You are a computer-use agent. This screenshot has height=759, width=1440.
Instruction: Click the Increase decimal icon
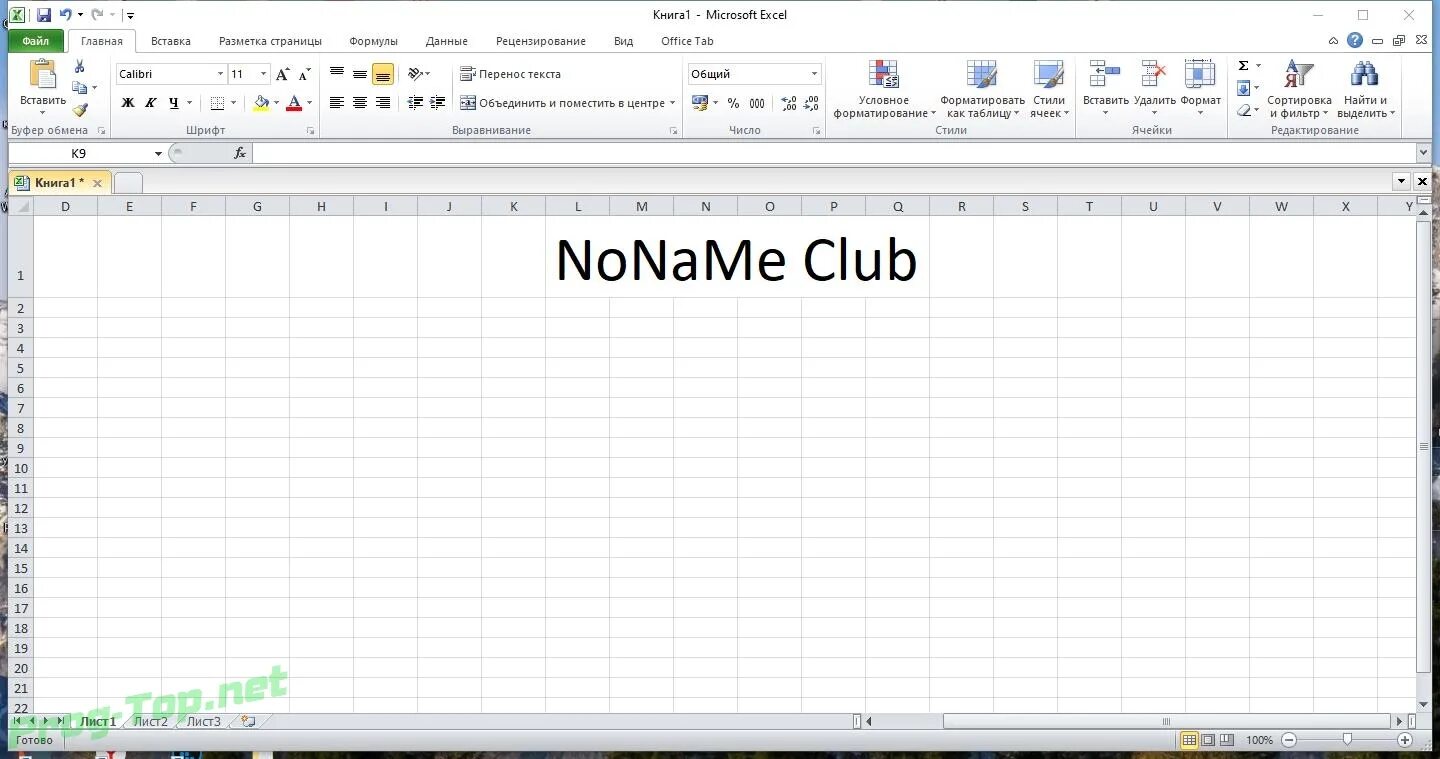pyautogui.click(x=789, y=103)
